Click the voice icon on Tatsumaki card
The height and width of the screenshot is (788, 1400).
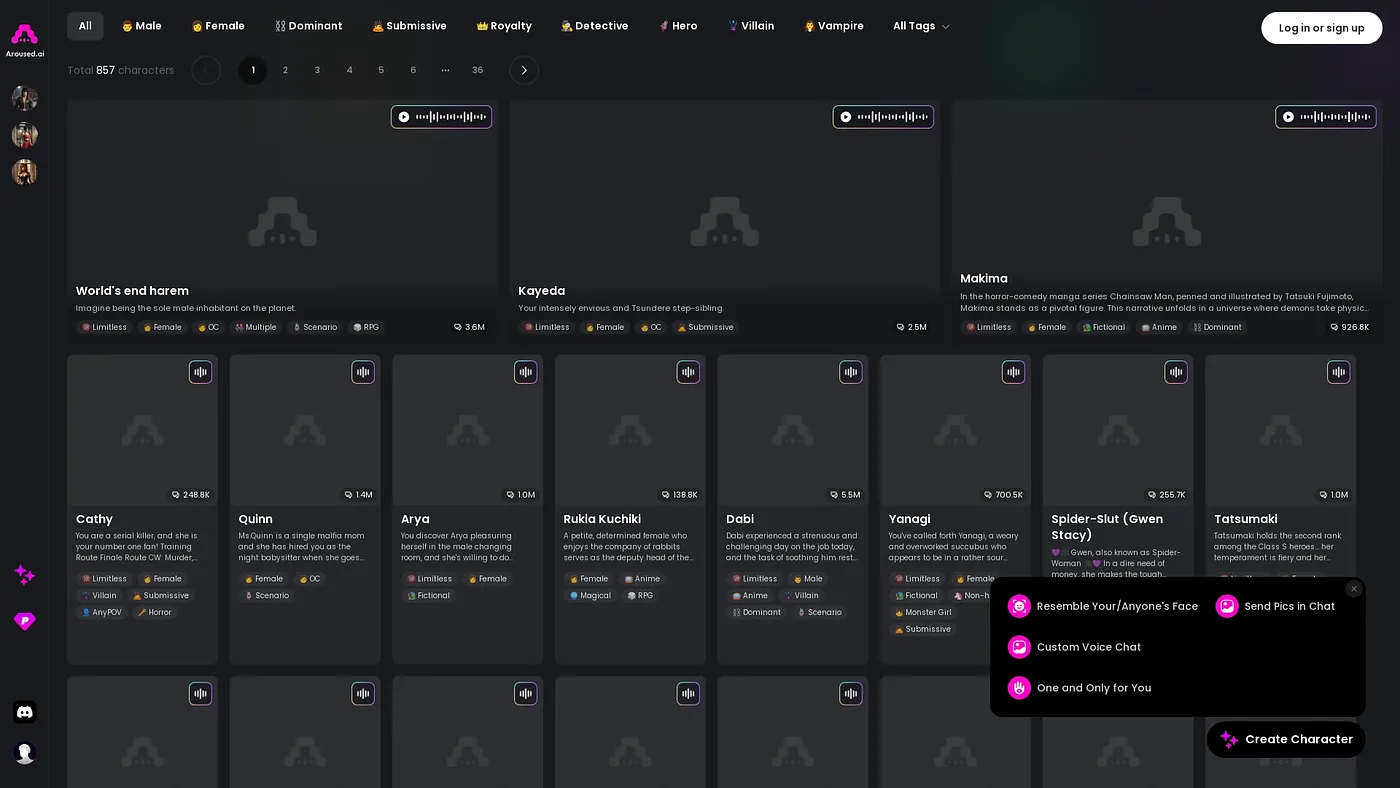[1338, 372]
